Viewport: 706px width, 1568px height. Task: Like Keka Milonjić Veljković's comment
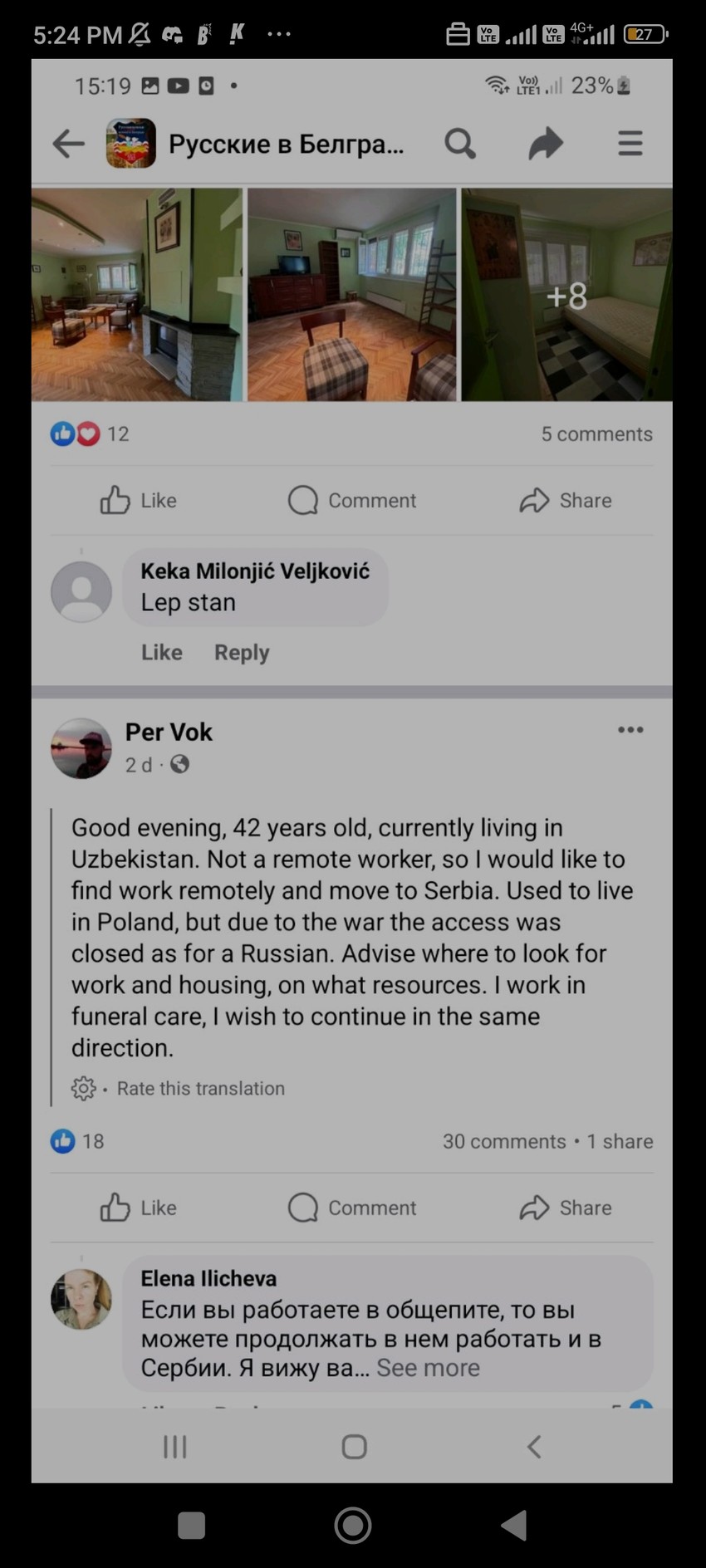(161, 653)
